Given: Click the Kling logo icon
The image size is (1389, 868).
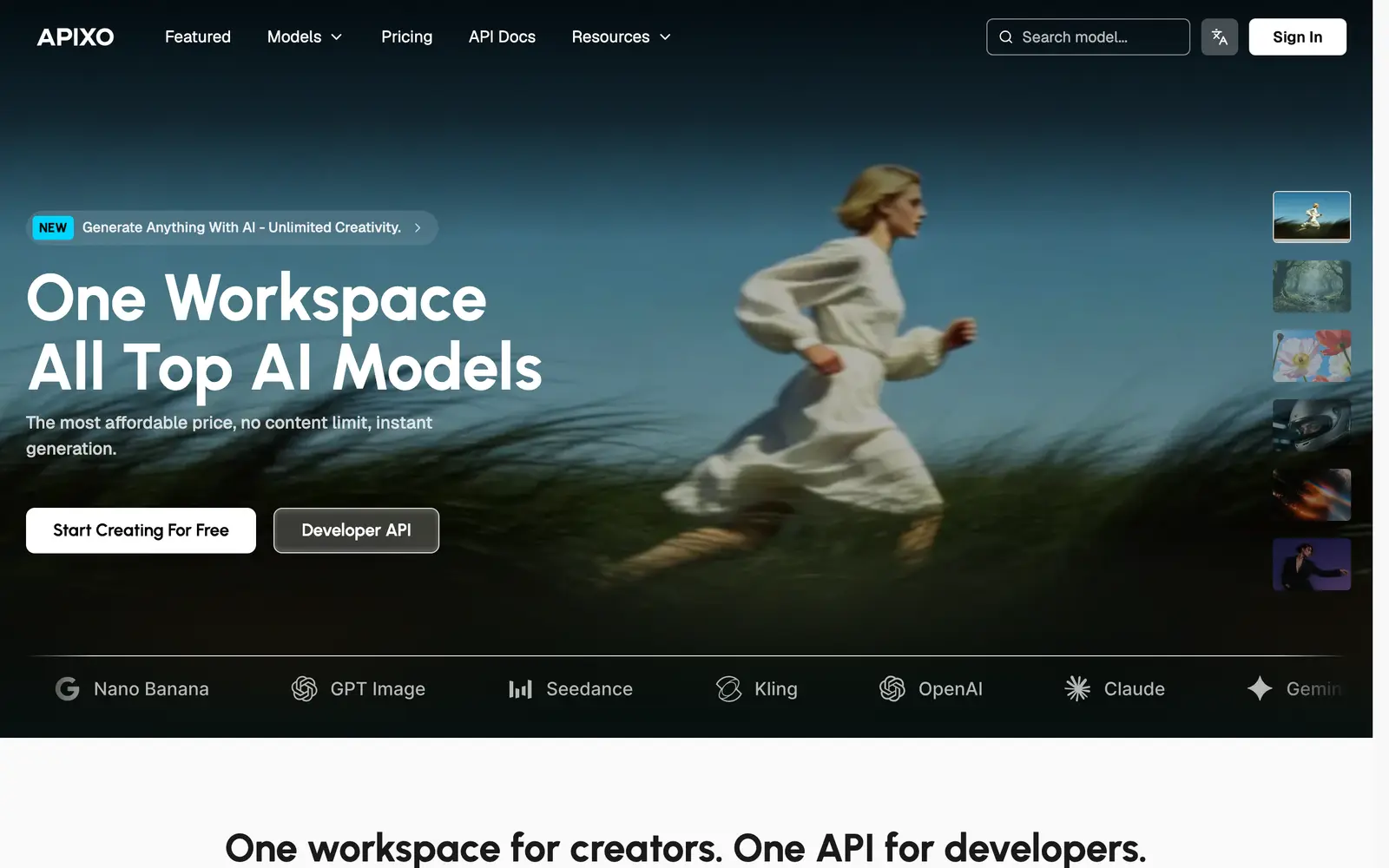Looking at the screenshot, I should point(728,688).
